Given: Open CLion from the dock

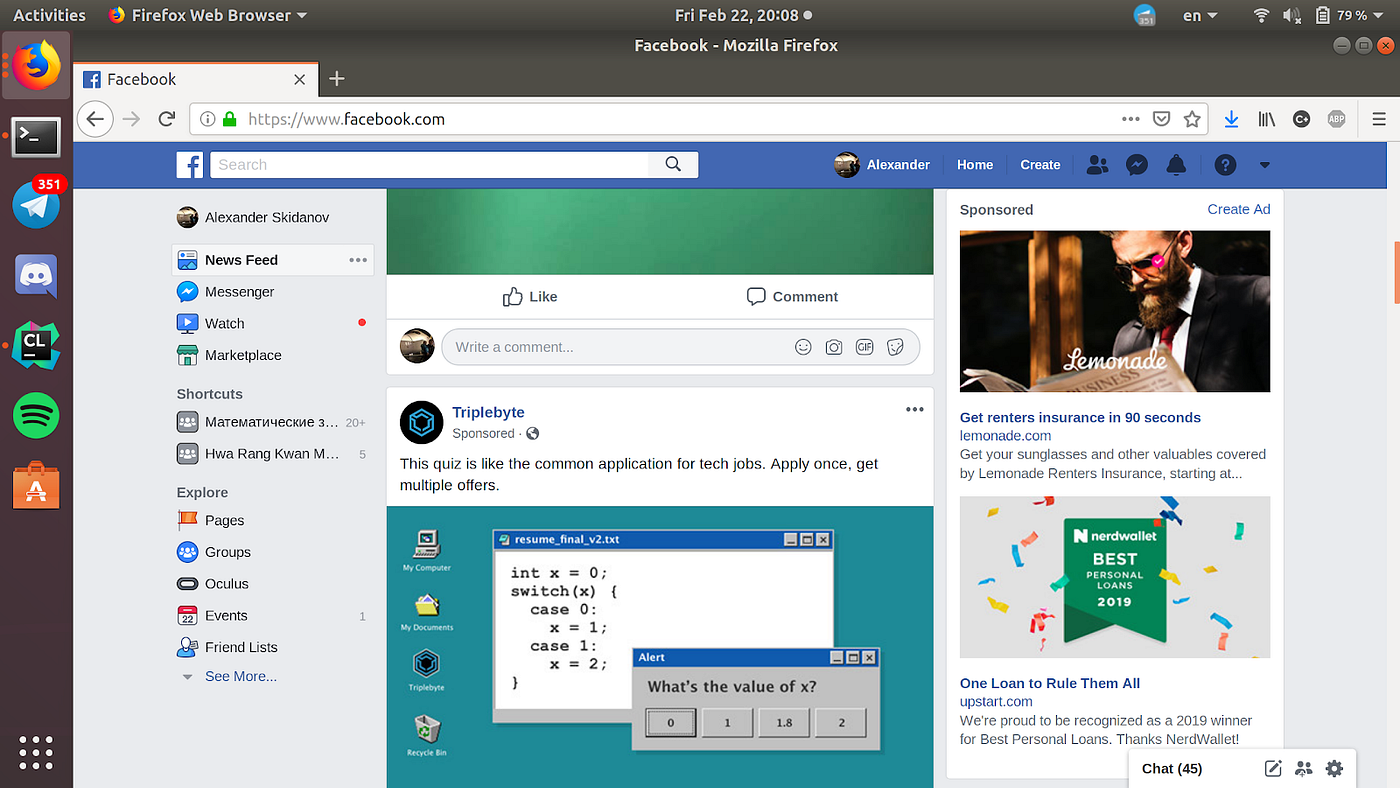Looking at the screenshot, I should 36,345.
